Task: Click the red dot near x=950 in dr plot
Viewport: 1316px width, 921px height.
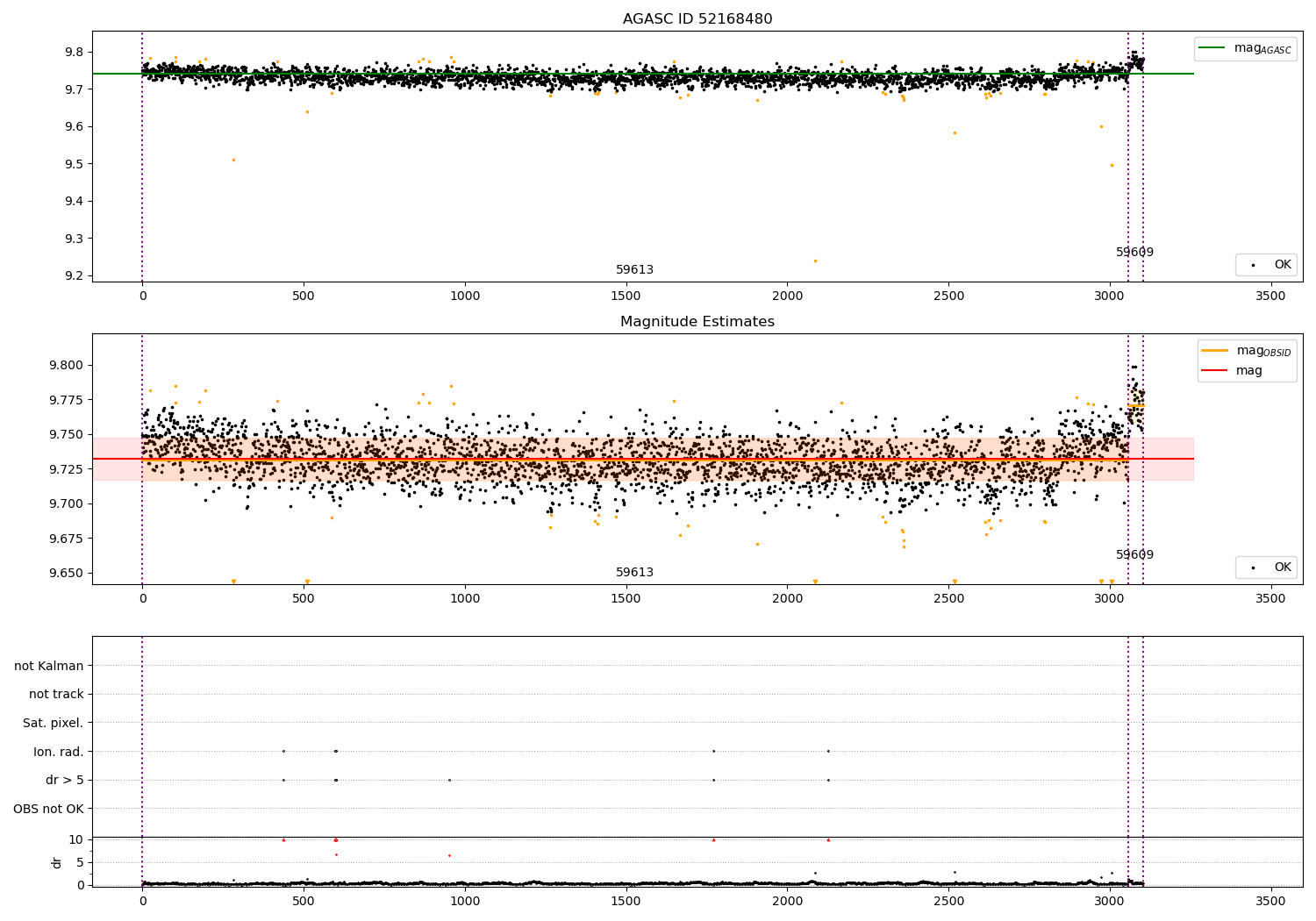Action: (x=449, y=855)
